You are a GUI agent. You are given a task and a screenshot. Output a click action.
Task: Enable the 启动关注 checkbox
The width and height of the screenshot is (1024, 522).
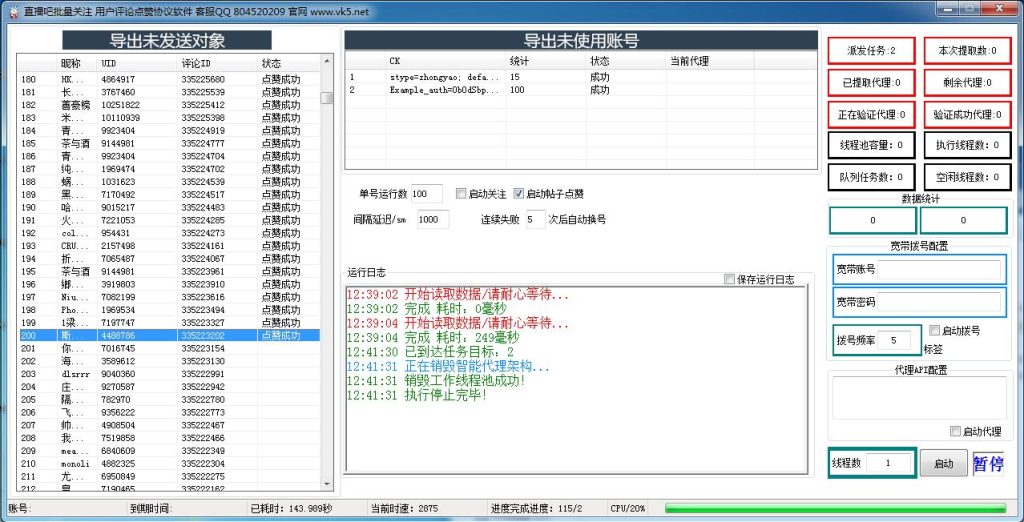coord(461,194)
